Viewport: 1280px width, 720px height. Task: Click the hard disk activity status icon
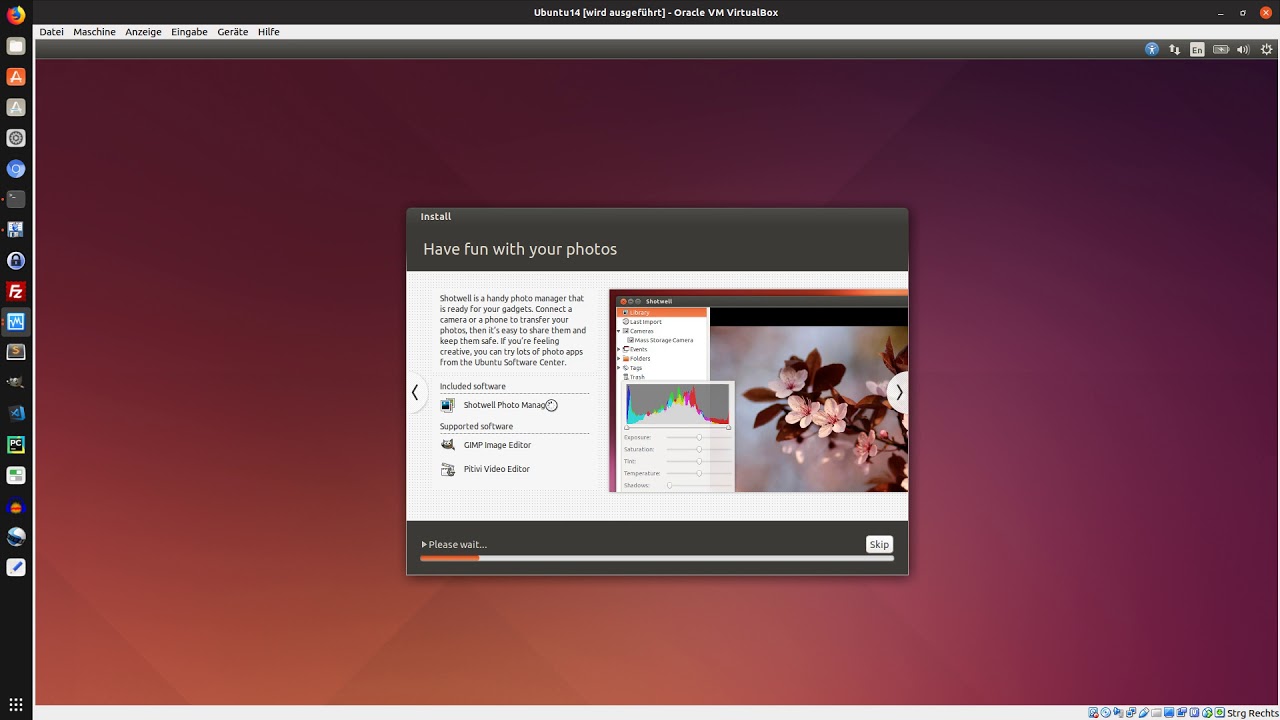[x=1093, y=712]
